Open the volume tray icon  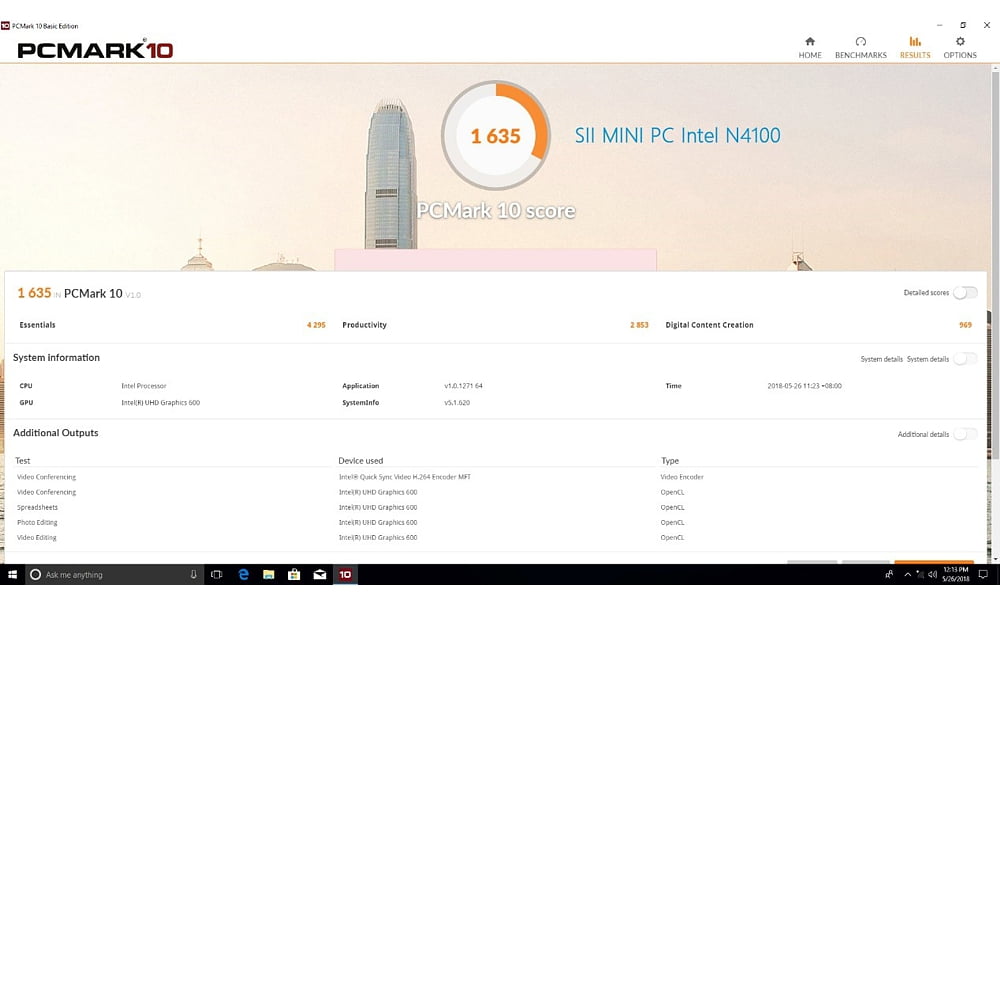(x=932, y=575)
